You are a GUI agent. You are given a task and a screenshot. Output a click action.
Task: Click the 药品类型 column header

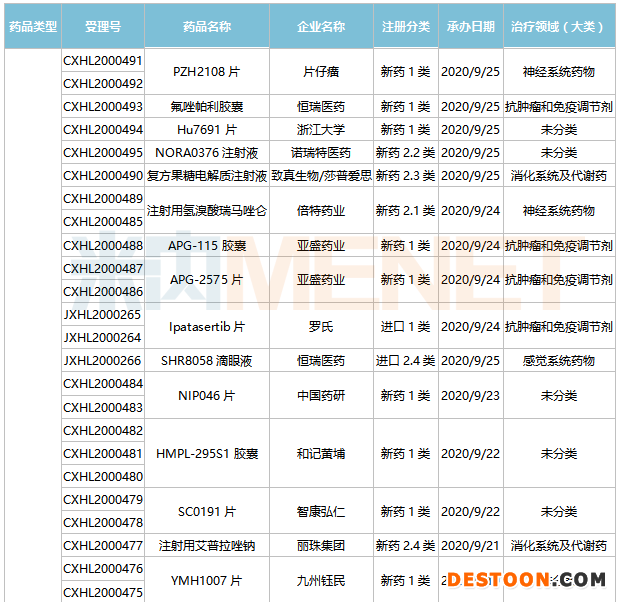tap(32, 26)
